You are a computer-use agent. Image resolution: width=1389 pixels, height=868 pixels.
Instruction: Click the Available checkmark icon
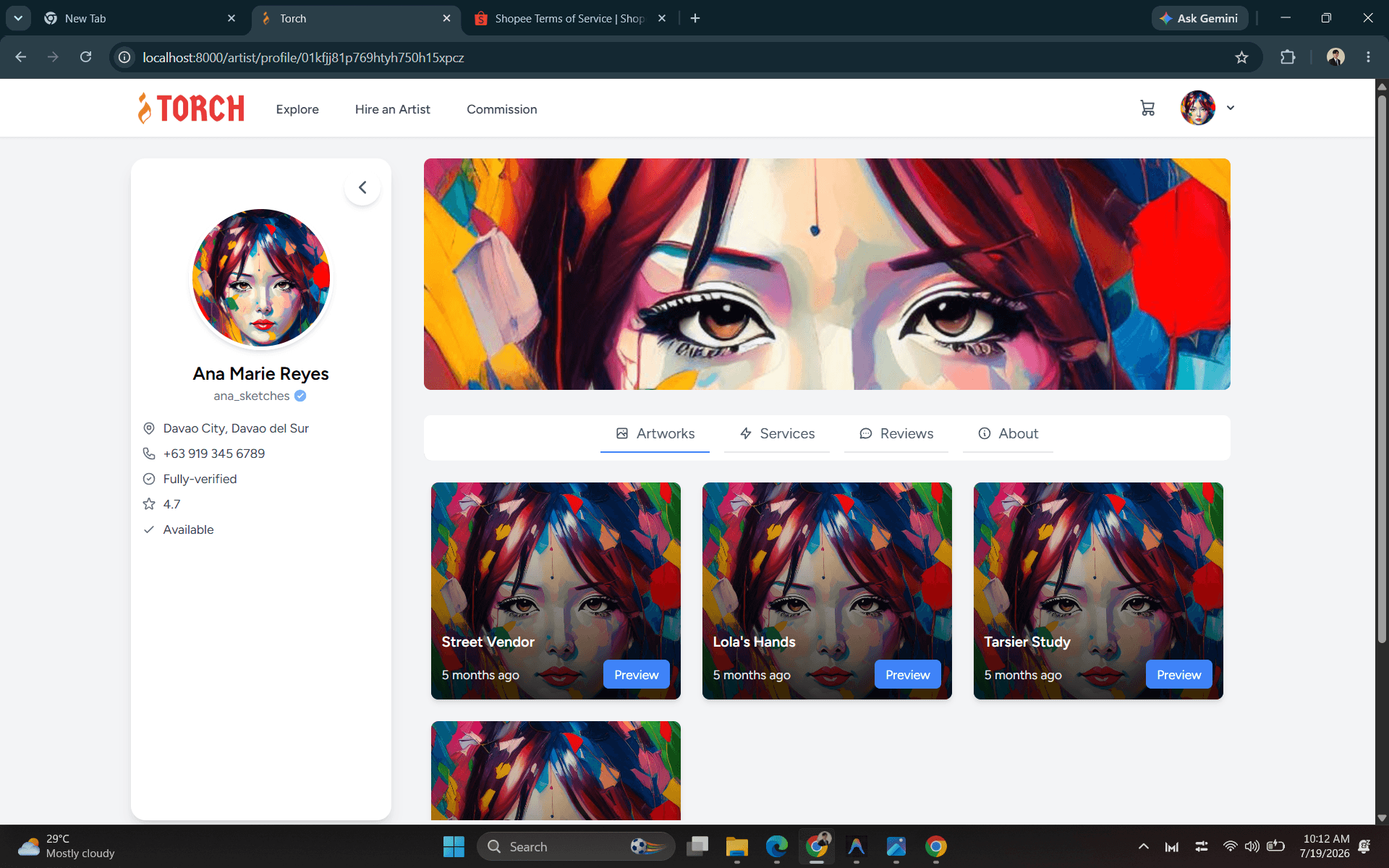(x=149, y=529)
